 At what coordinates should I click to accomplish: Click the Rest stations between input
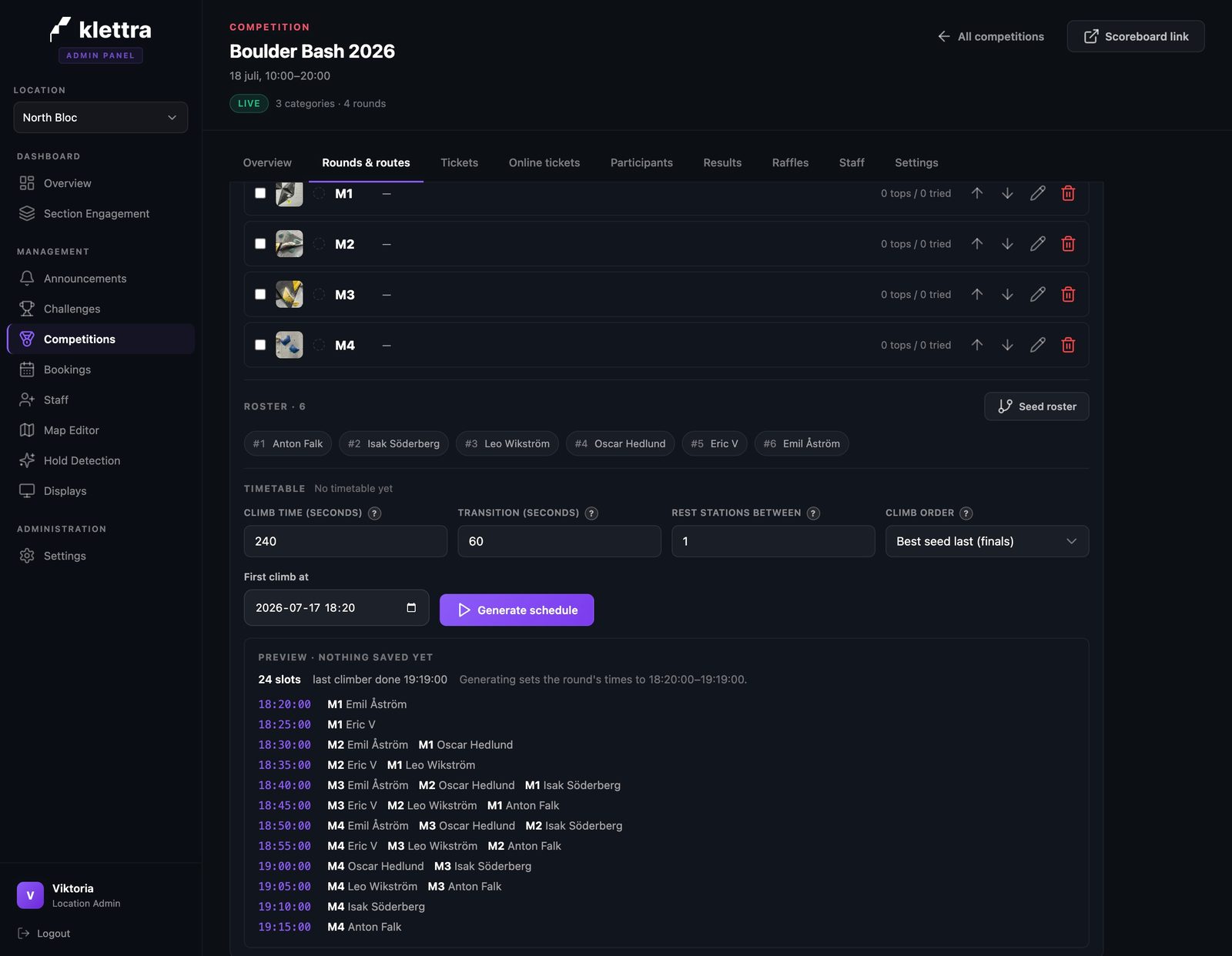773,541
